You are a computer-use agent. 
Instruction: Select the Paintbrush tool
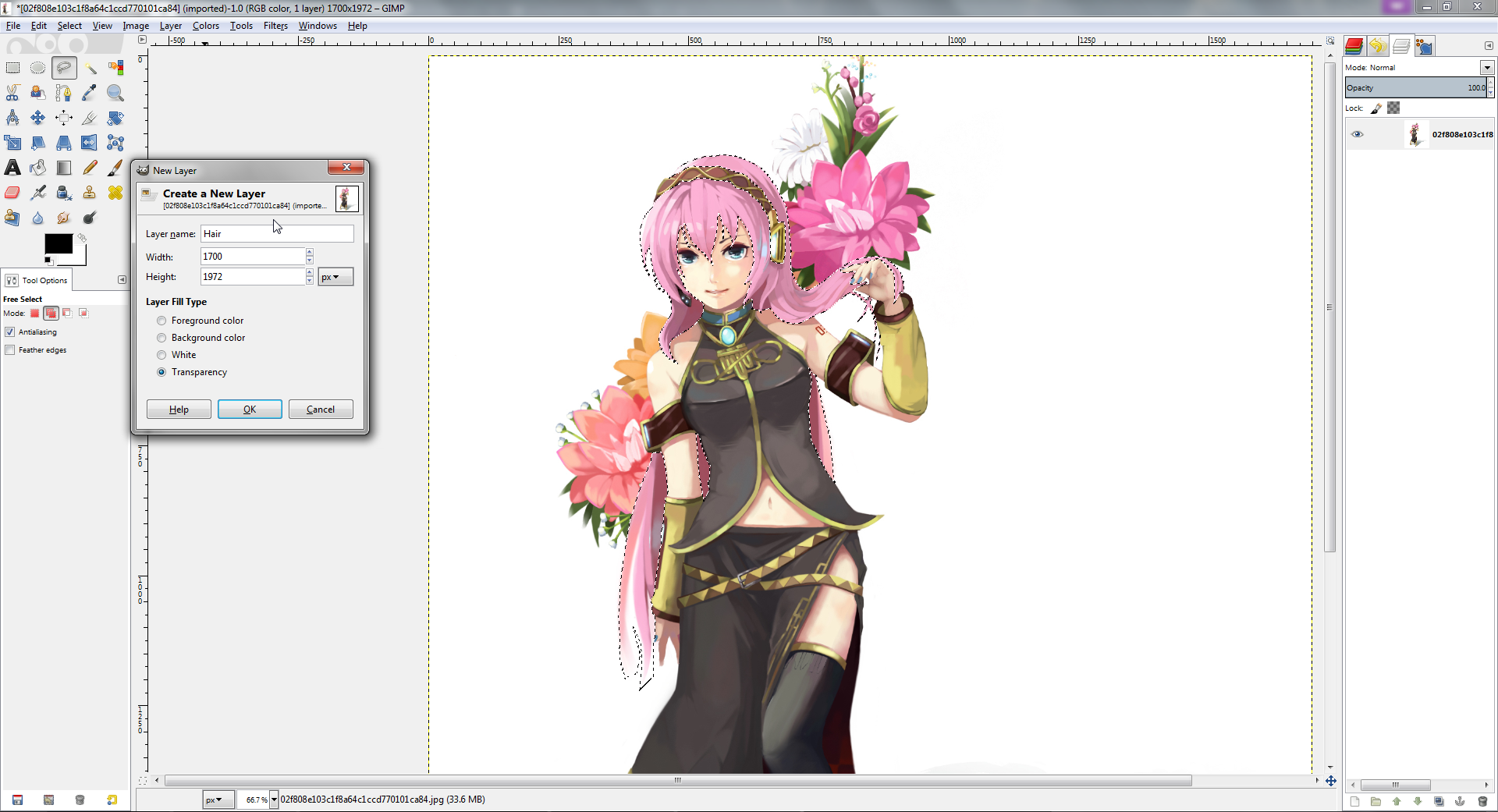115,168
